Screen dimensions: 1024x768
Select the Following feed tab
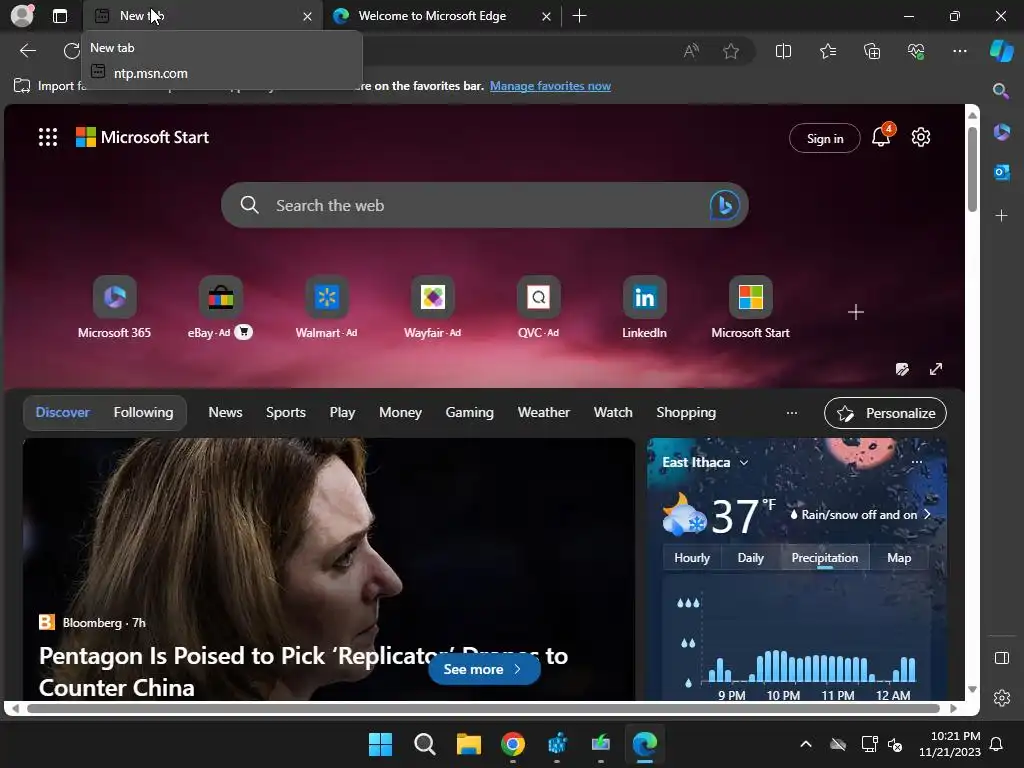click(x=143, y=412)
